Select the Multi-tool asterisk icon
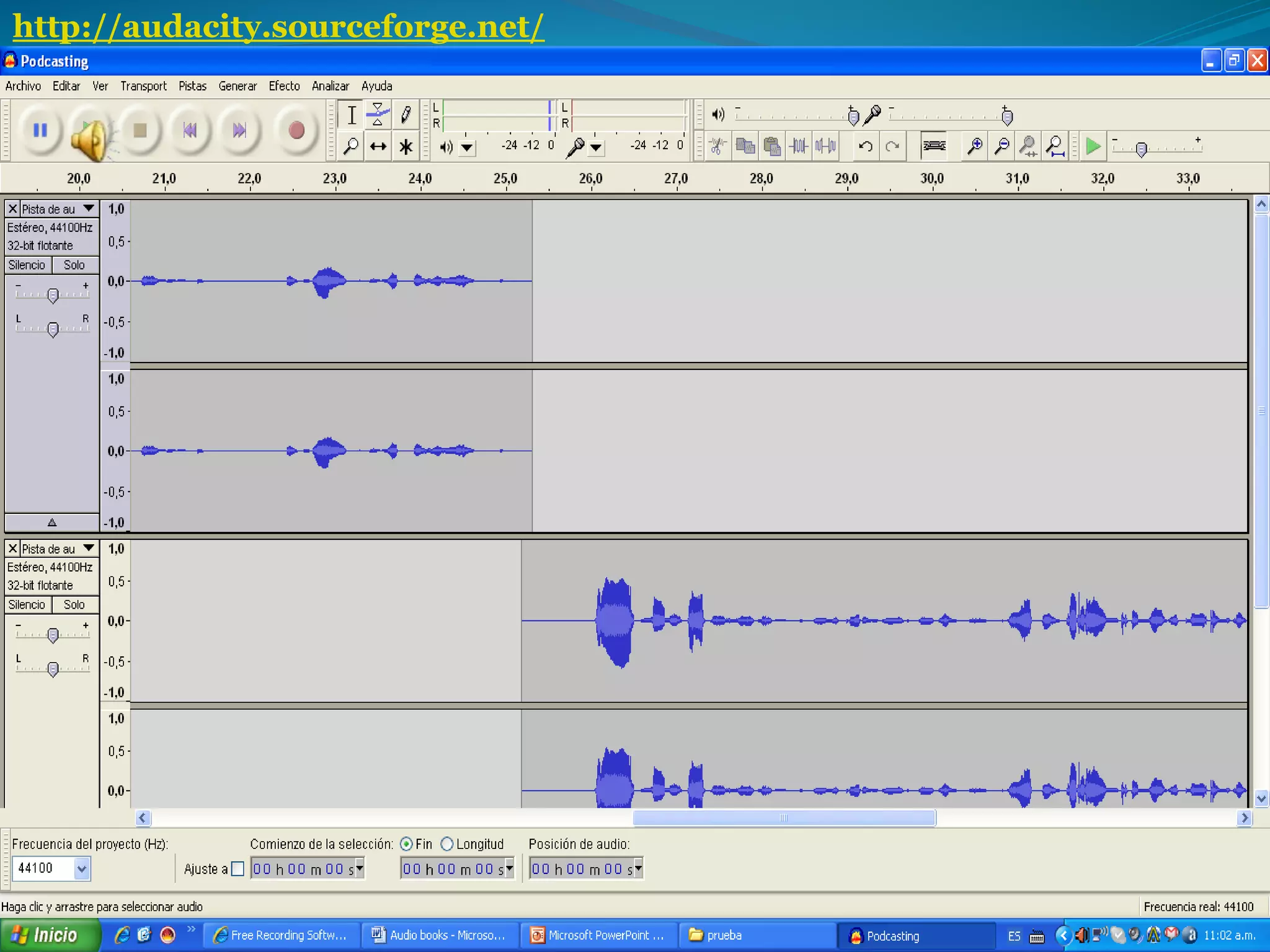The height and width of the screenshot is (952, 1270). coord(405,147)
